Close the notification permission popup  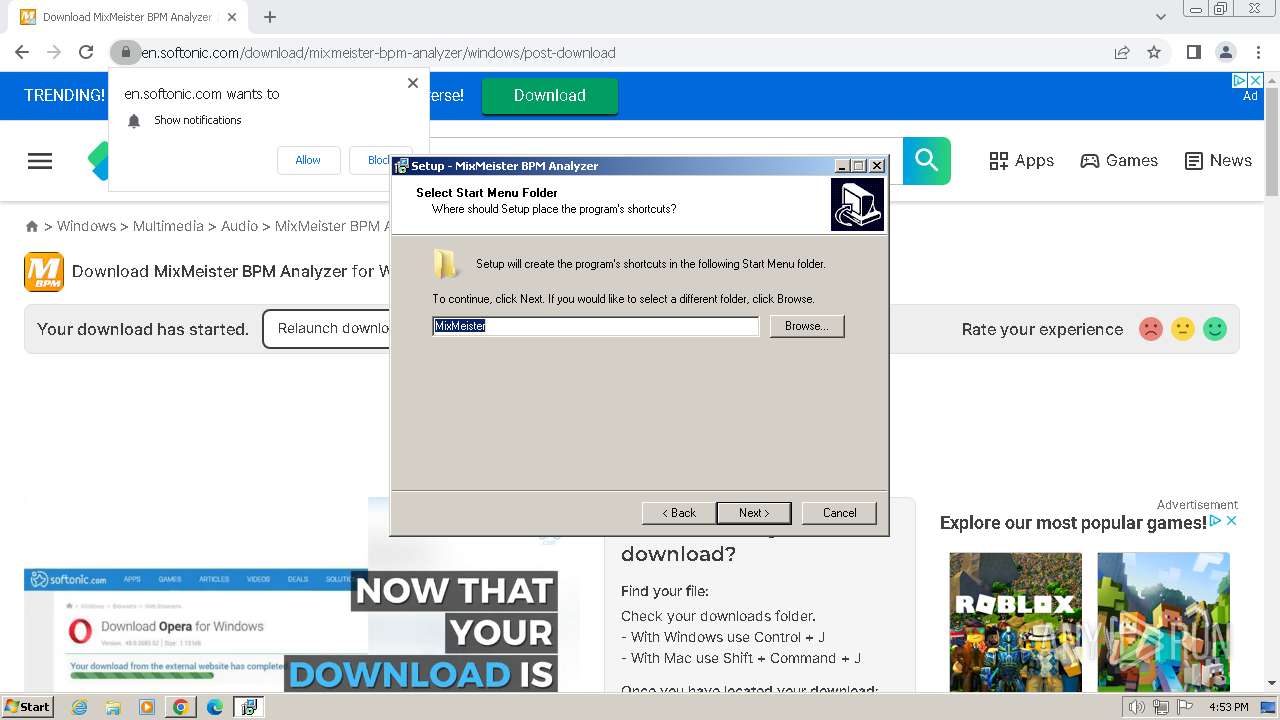tap(413, 83)
